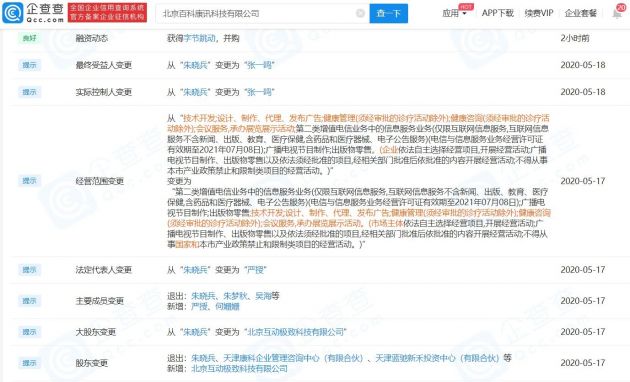Open 朱梦秋 link in 主要成员变更 row
This screenshot has width=630, height=382.
pyautogui.click(x=235, y=296)
